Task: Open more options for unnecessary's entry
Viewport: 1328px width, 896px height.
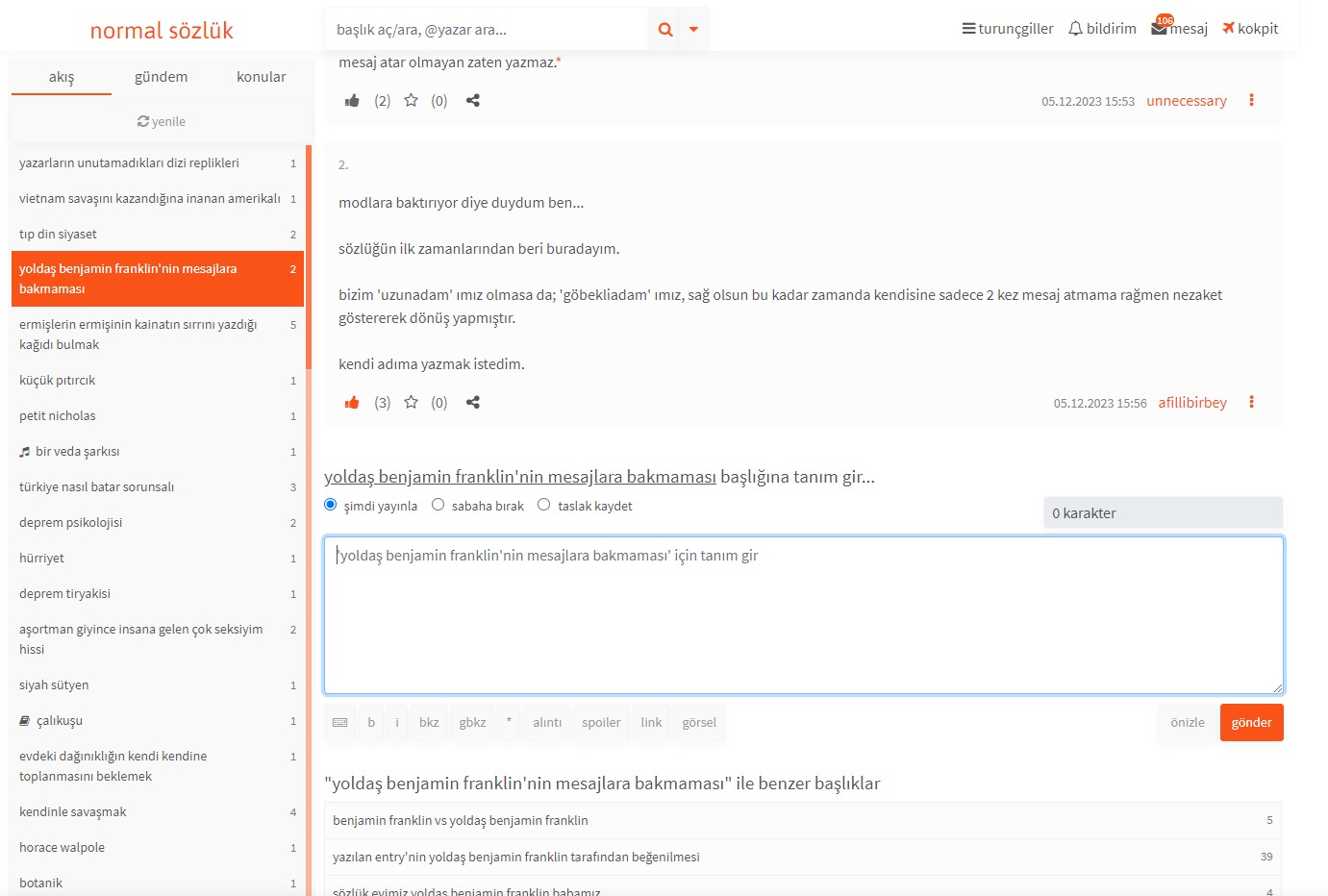Action: coord(1251,100)
